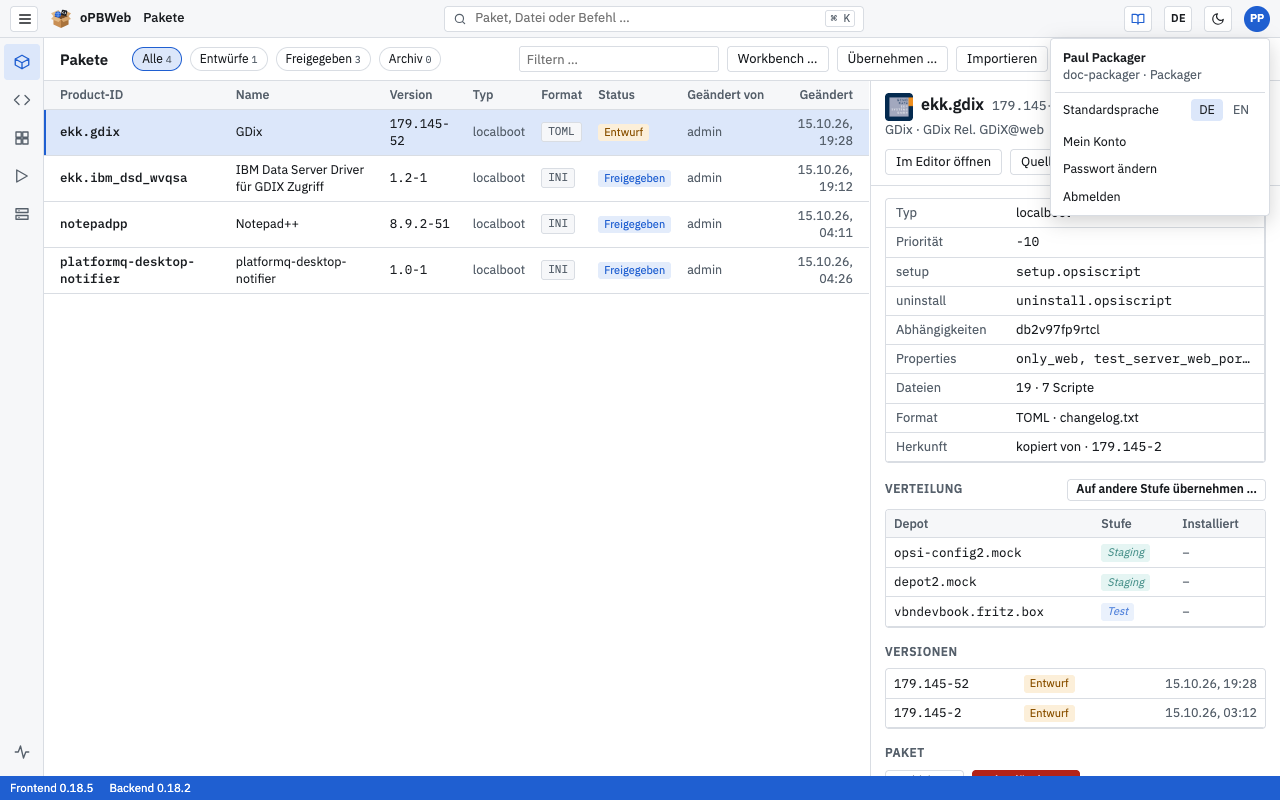Click Frontend 0.18.5 in status bar
The width and height of the screenshot is (1280, 800).
(x=51, y=788)
